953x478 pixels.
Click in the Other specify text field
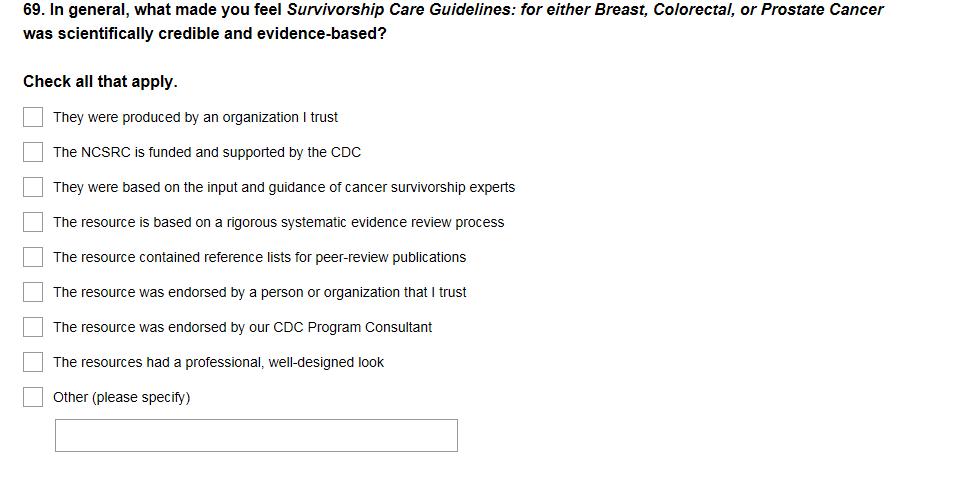tap(256, 436)
